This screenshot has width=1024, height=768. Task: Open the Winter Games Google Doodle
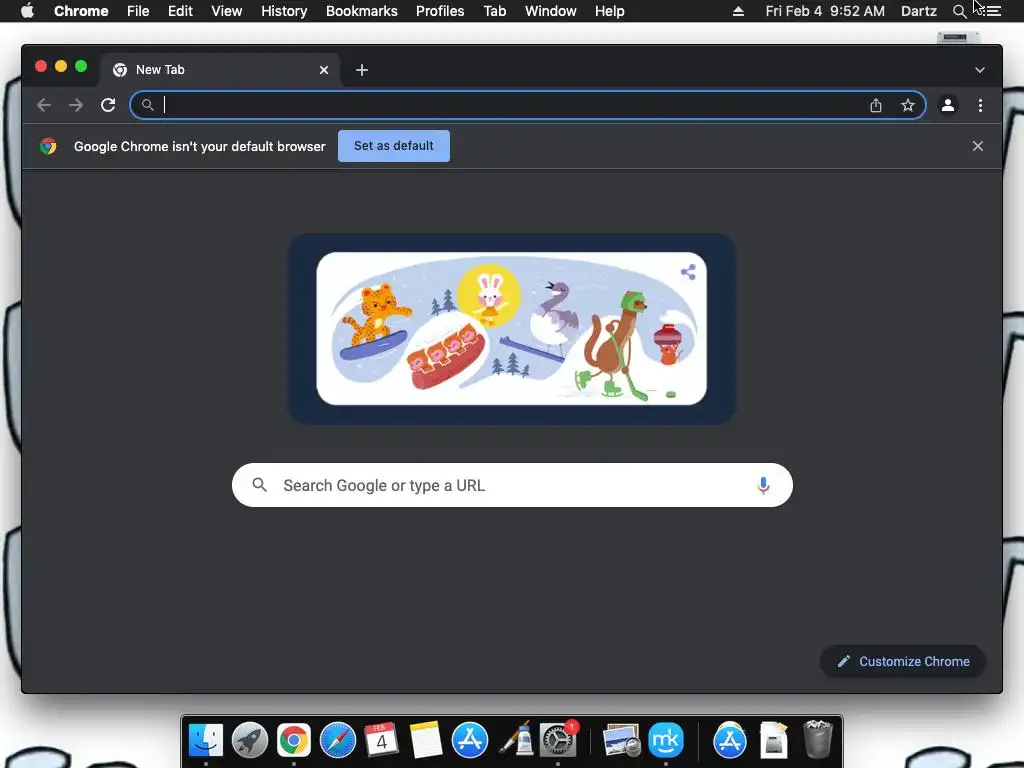(x=511, y=328)
